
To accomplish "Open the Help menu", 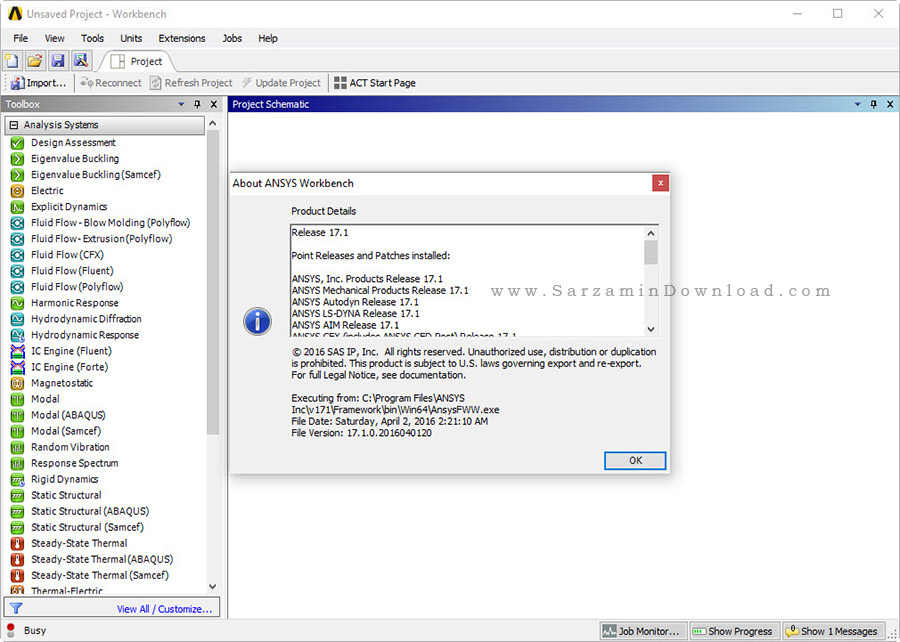I will 267,38.
